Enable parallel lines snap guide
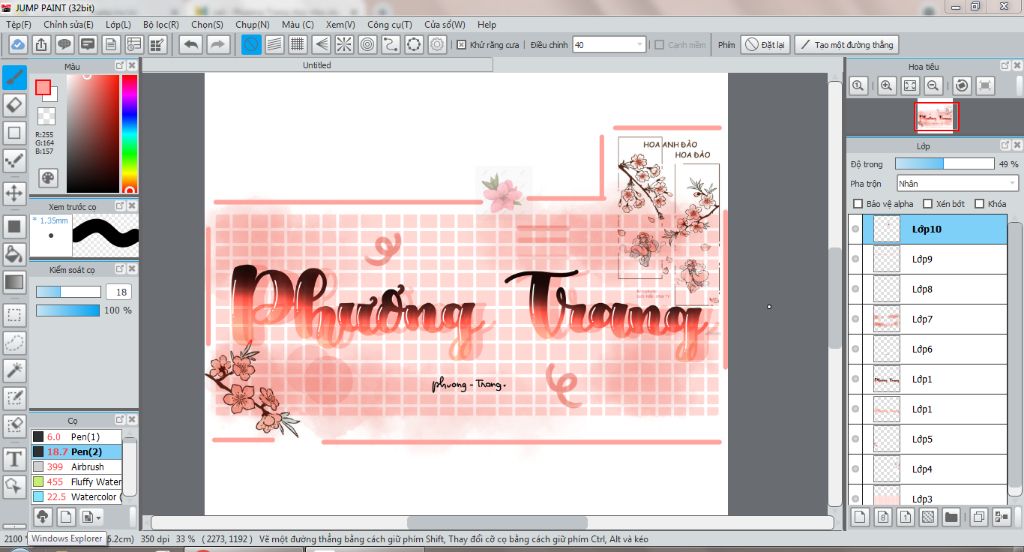The height and width of the screenshot is (552, 1024). 275,44
